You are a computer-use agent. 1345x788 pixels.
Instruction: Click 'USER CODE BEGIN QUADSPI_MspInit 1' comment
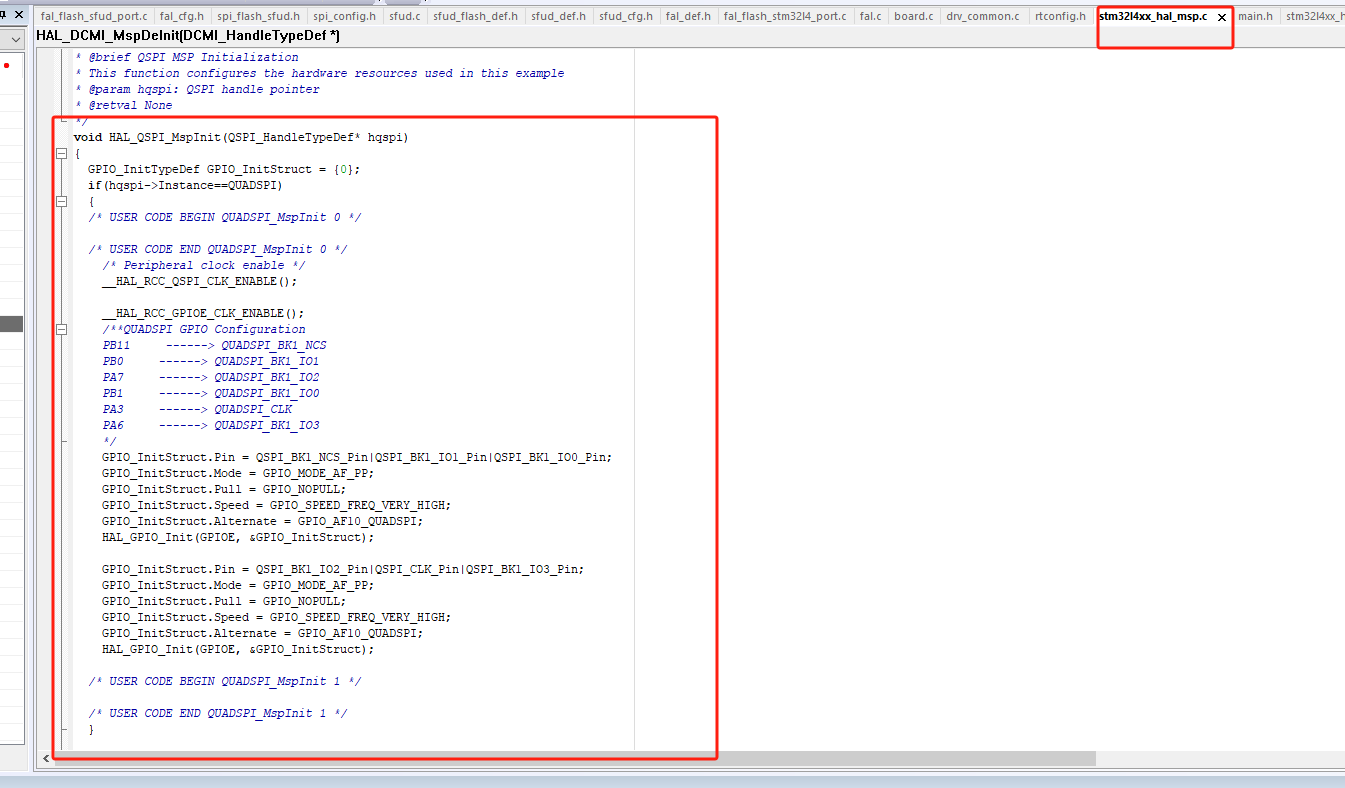click(225, 681)
